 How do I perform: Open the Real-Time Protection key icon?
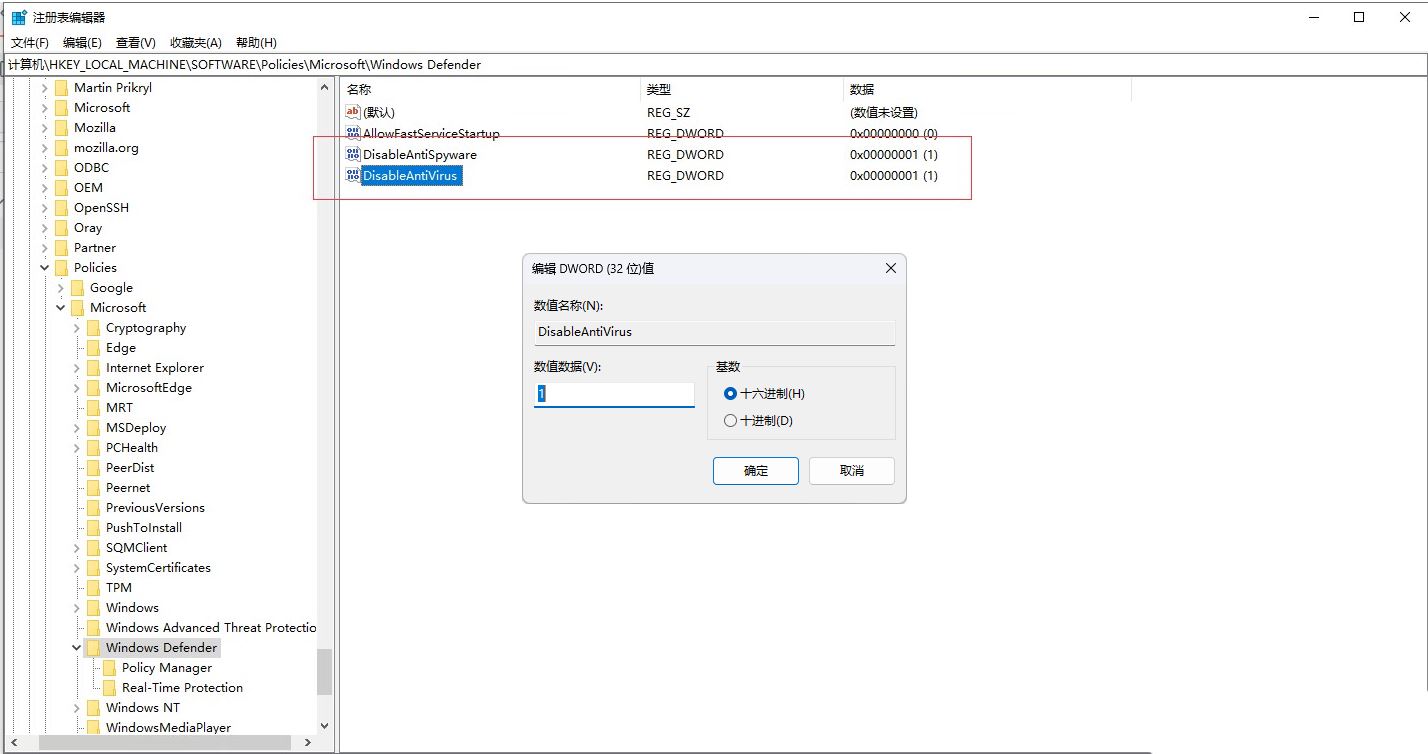[110, 687]
